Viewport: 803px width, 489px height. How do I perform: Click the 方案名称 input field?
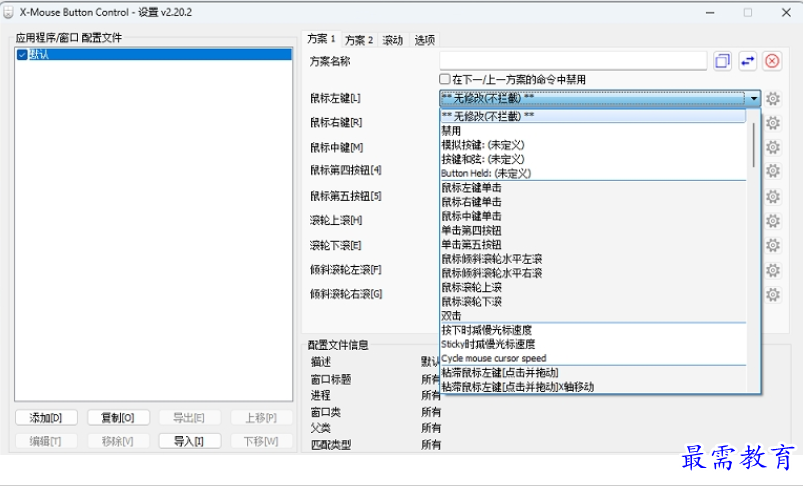pos(574,61)
